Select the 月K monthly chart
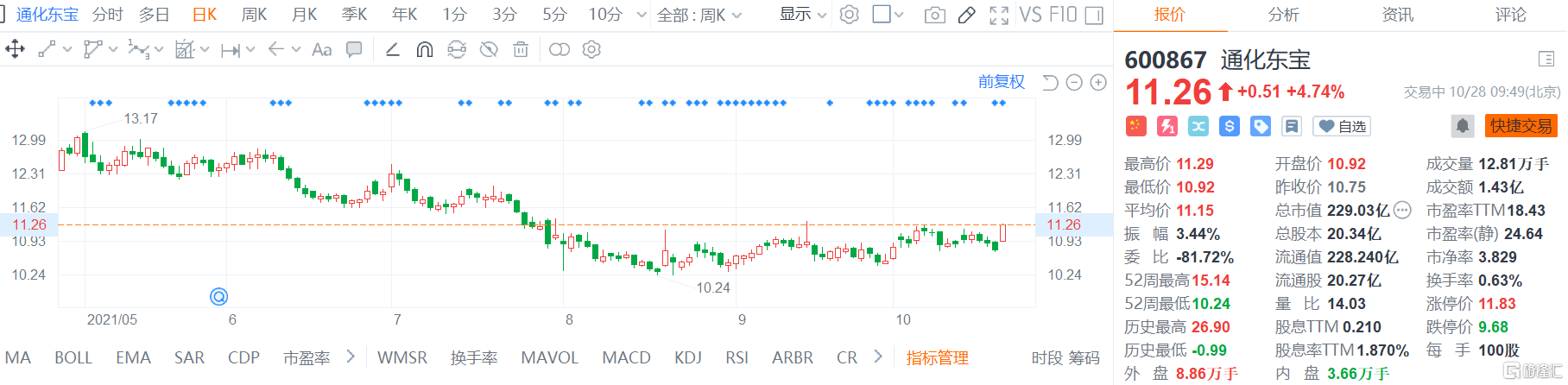 [x=305, y=15]
